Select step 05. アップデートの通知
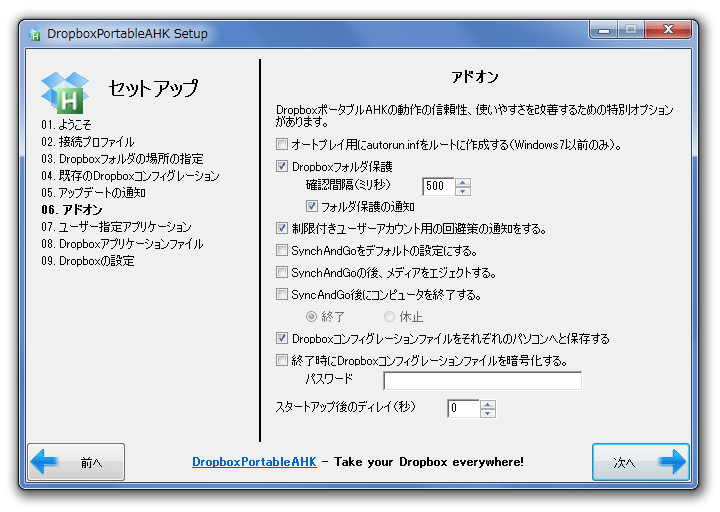 pos(93,192)
